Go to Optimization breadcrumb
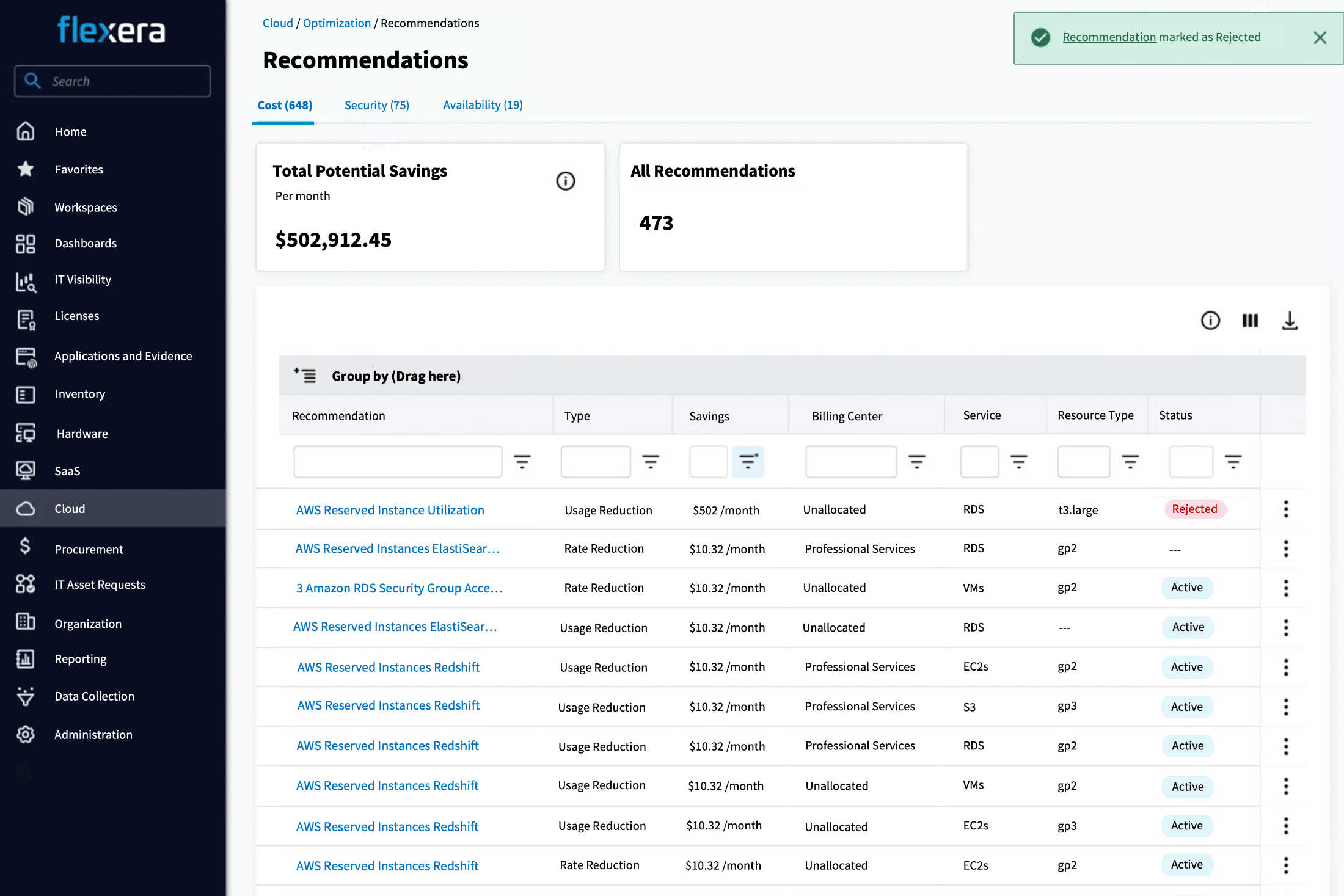Image resolution: width=1344 pixels, height=896 pixels. click(337, 23)
